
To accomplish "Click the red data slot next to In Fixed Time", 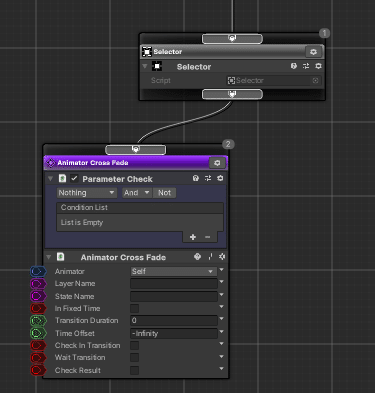I will point(38,308).
